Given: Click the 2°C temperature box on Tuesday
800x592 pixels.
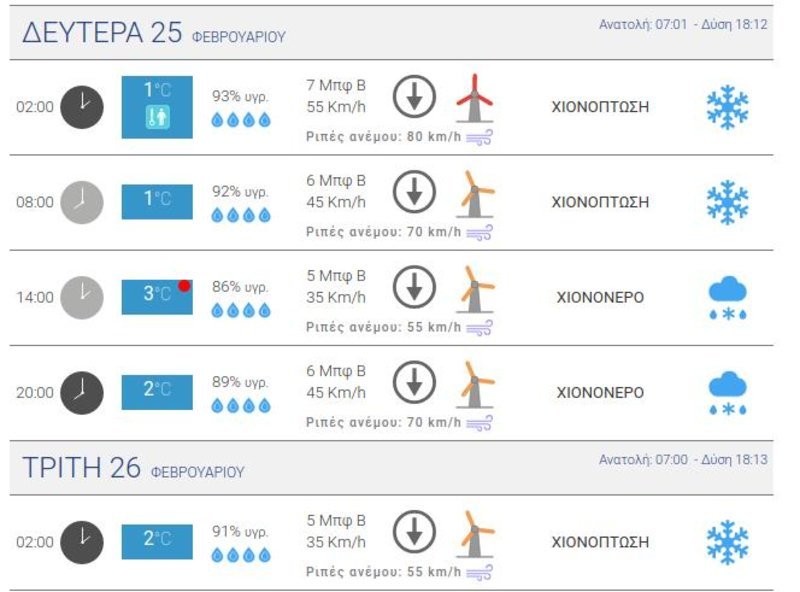Looking at the screenshot, I should pyautogui.click(x=157, y=541).
